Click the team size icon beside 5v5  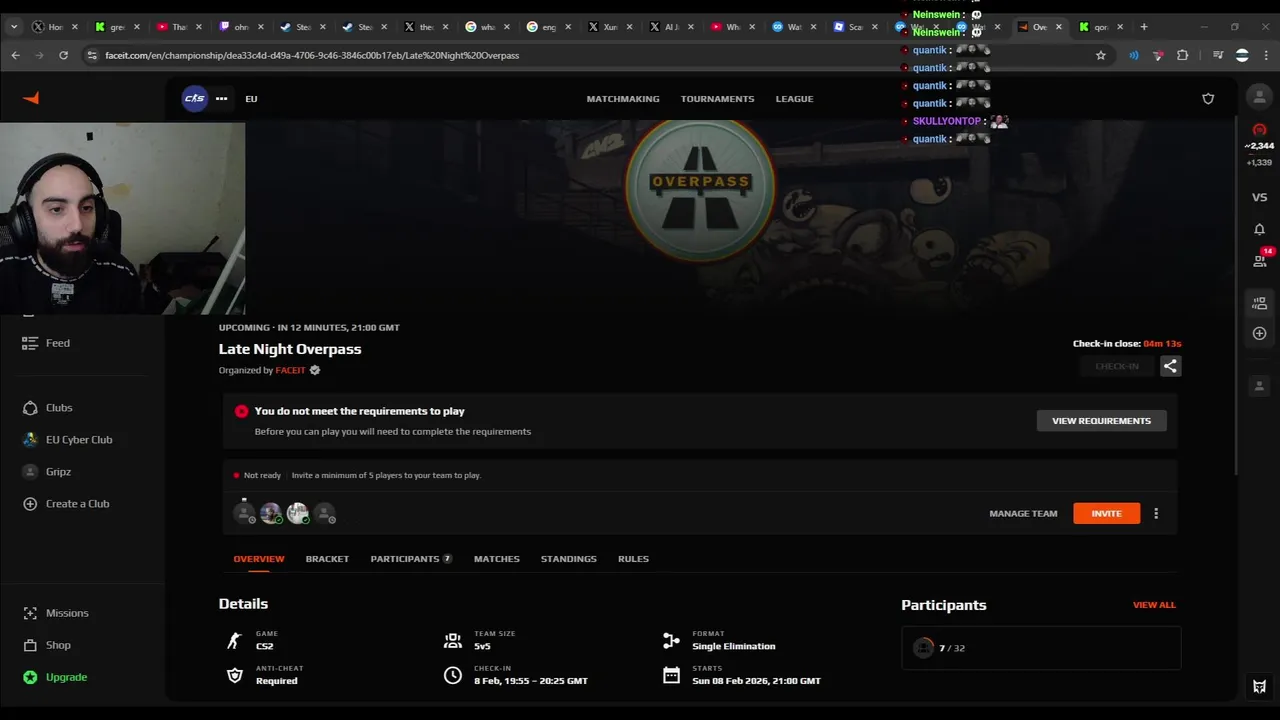tap(453, 641)
